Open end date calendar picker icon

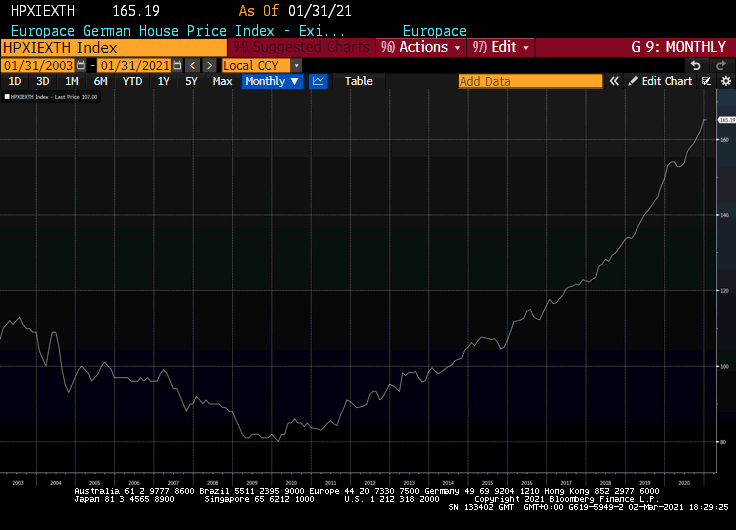click(176, 65)
